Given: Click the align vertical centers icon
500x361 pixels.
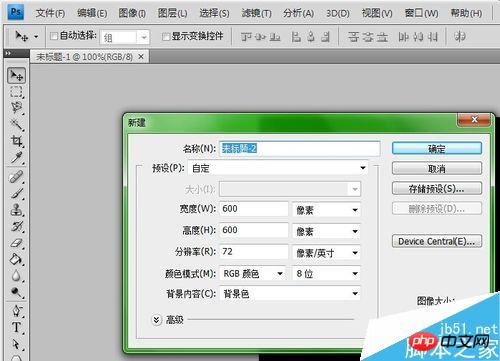Looking at the screenshot, I should tap(260, 37).
